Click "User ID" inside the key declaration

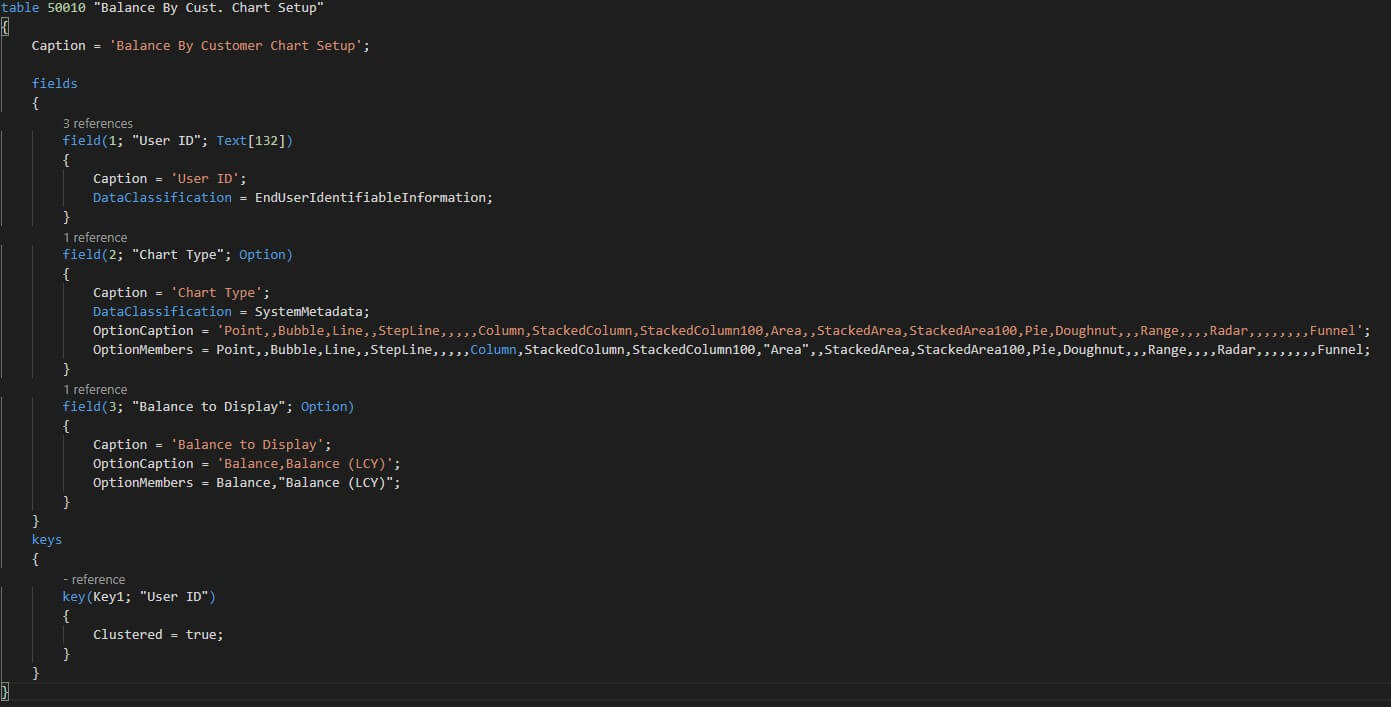coord(174,597)
